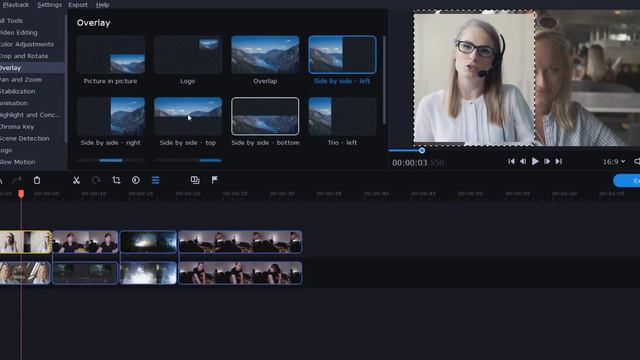The image size is (640, 360).
Task: Select the man in cap clip on overlay track
Action: [x=85, y=242]
